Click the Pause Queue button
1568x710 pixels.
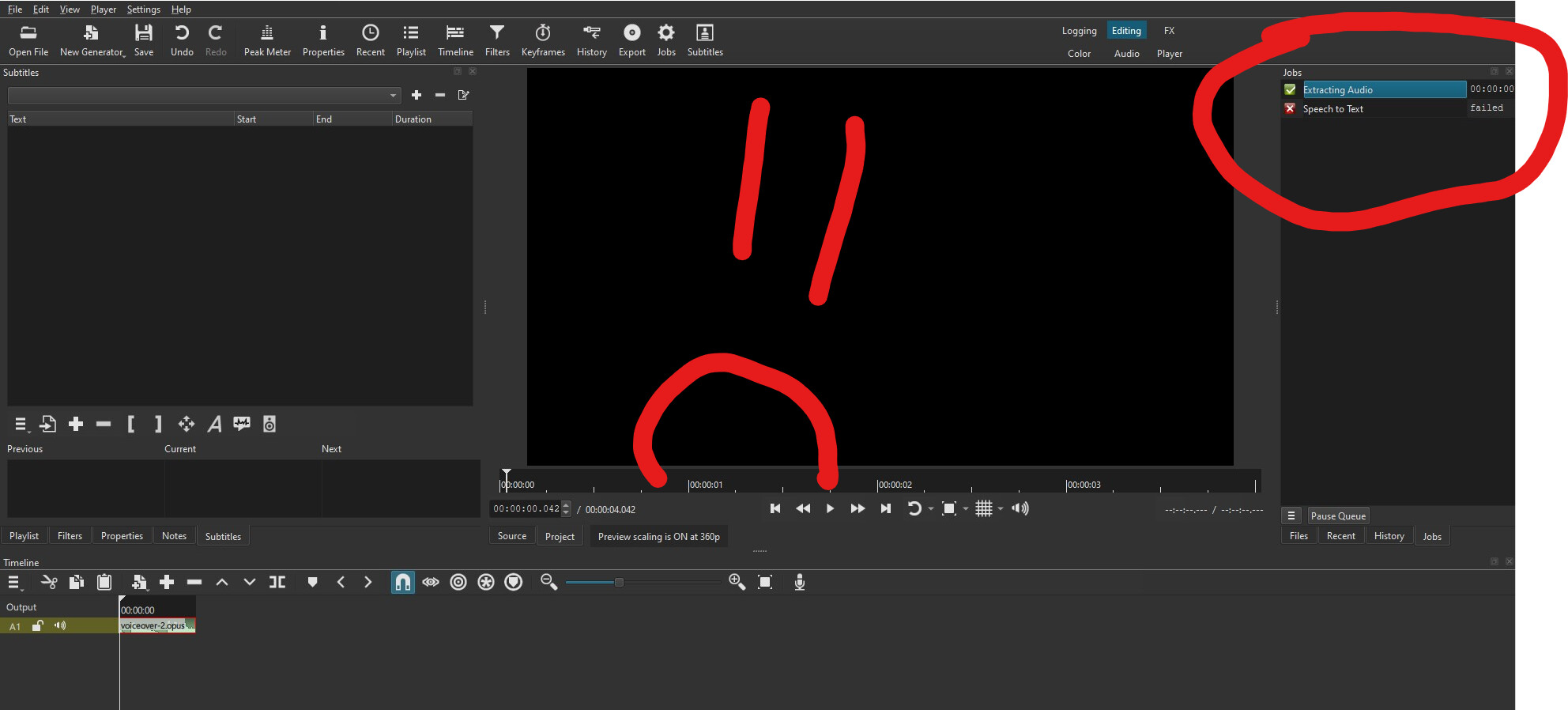click(x=1337, y=516)
